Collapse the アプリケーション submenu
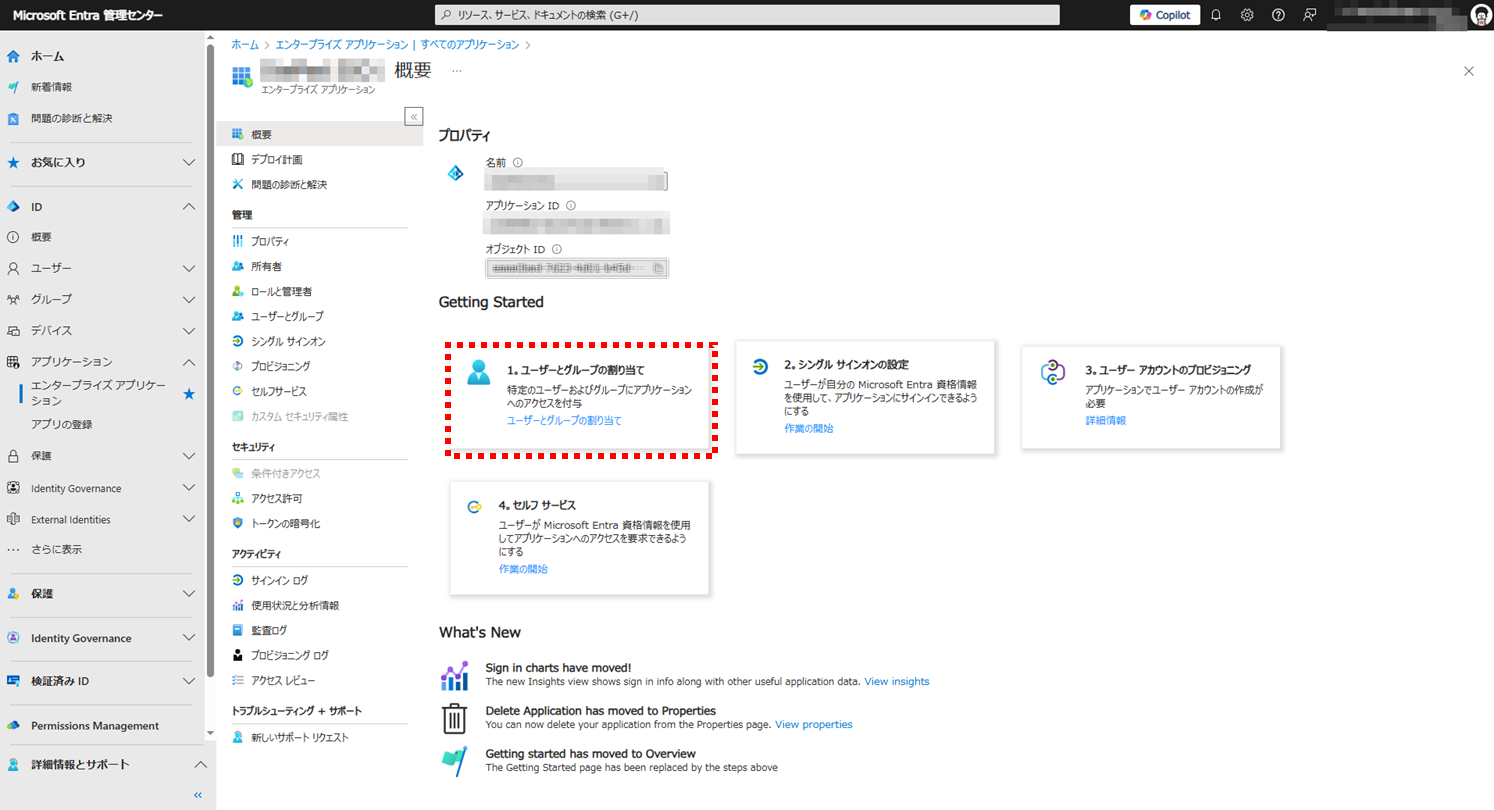 (x=189, y=362)
